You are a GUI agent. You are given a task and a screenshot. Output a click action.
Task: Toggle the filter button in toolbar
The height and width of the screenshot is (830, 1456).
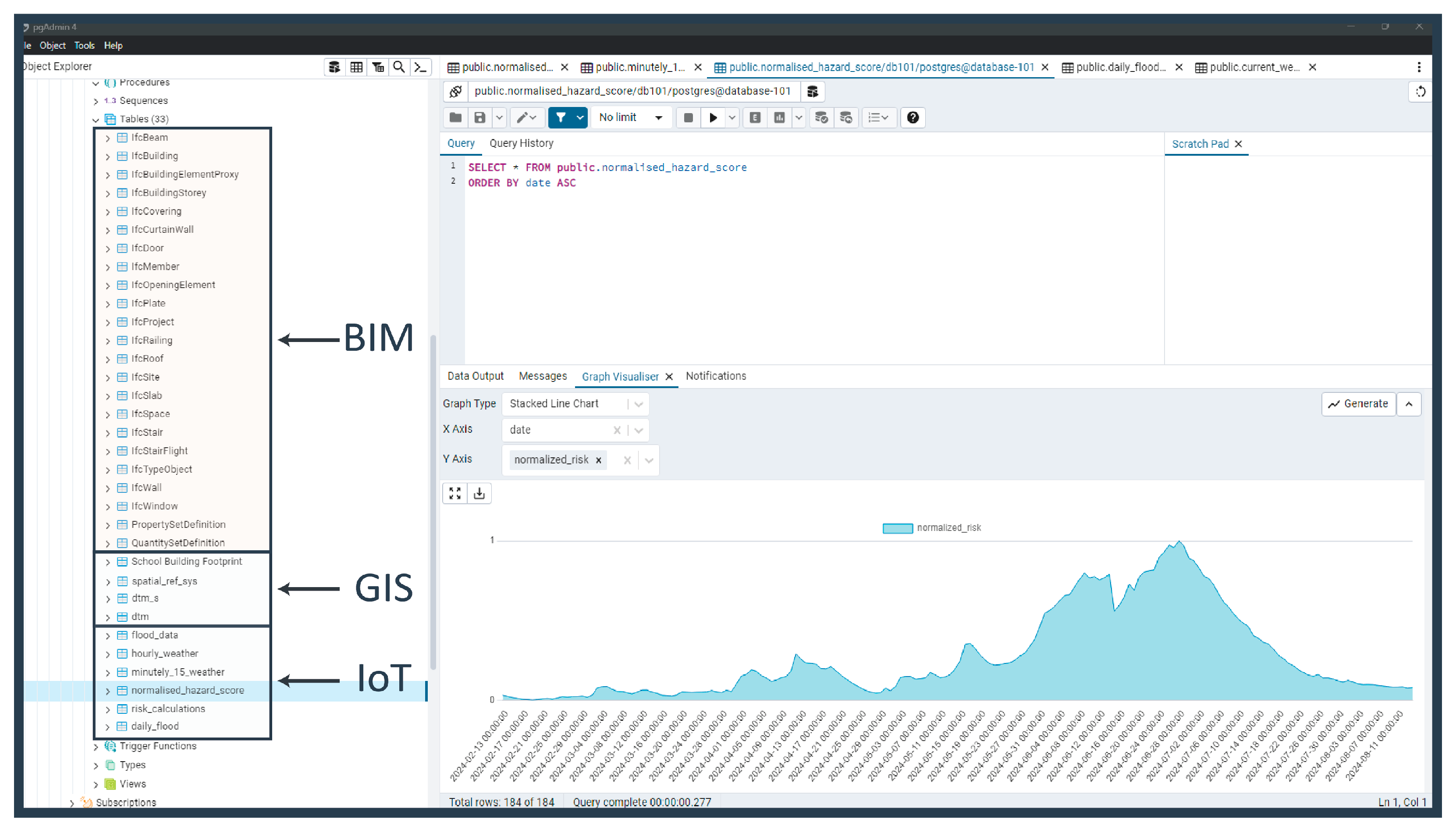[x=561, y=118]
